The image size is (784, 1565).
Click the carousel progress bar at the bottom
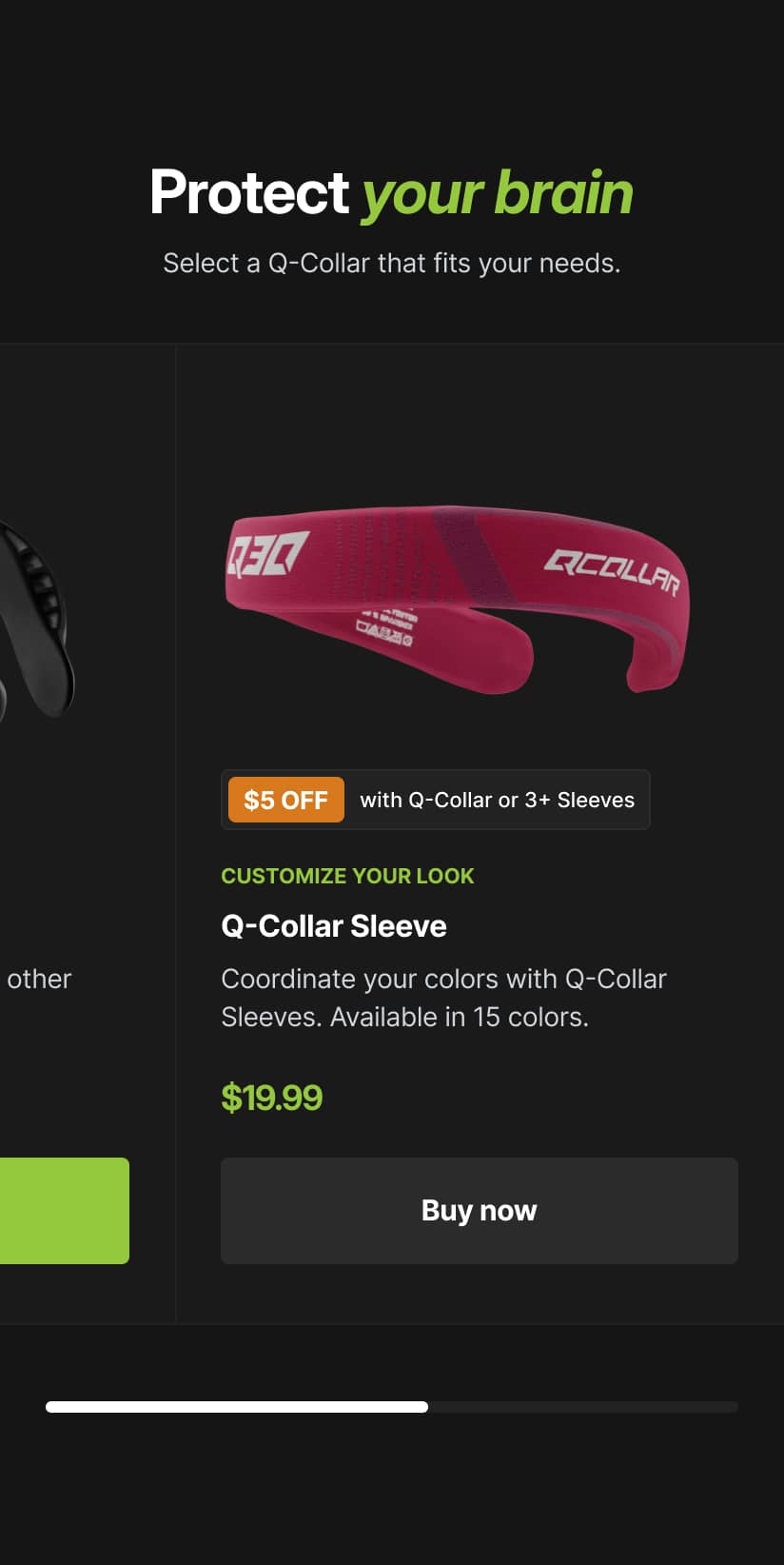[392, 1406]
